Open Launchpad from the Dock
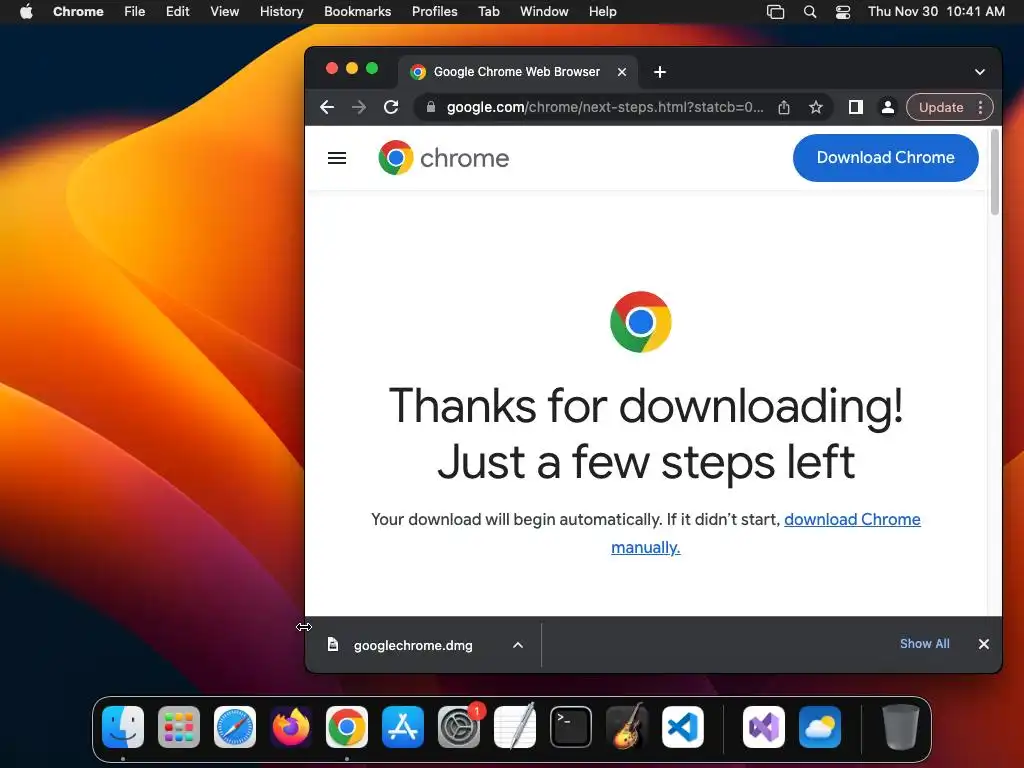 pyautogui.click(x=179, y=727)
